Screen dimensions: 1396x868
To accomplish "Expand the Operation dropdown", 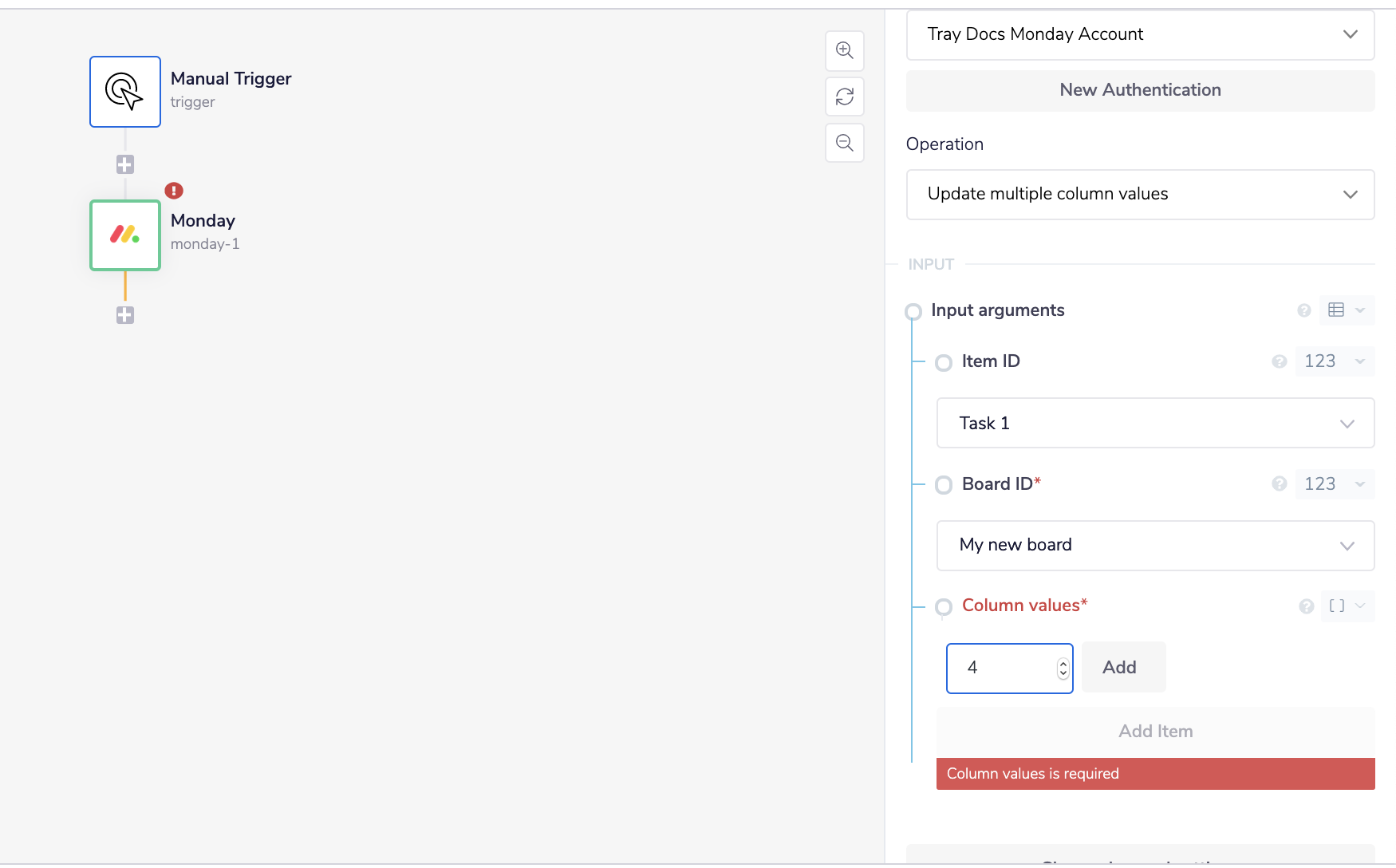I will point(1140,195).
